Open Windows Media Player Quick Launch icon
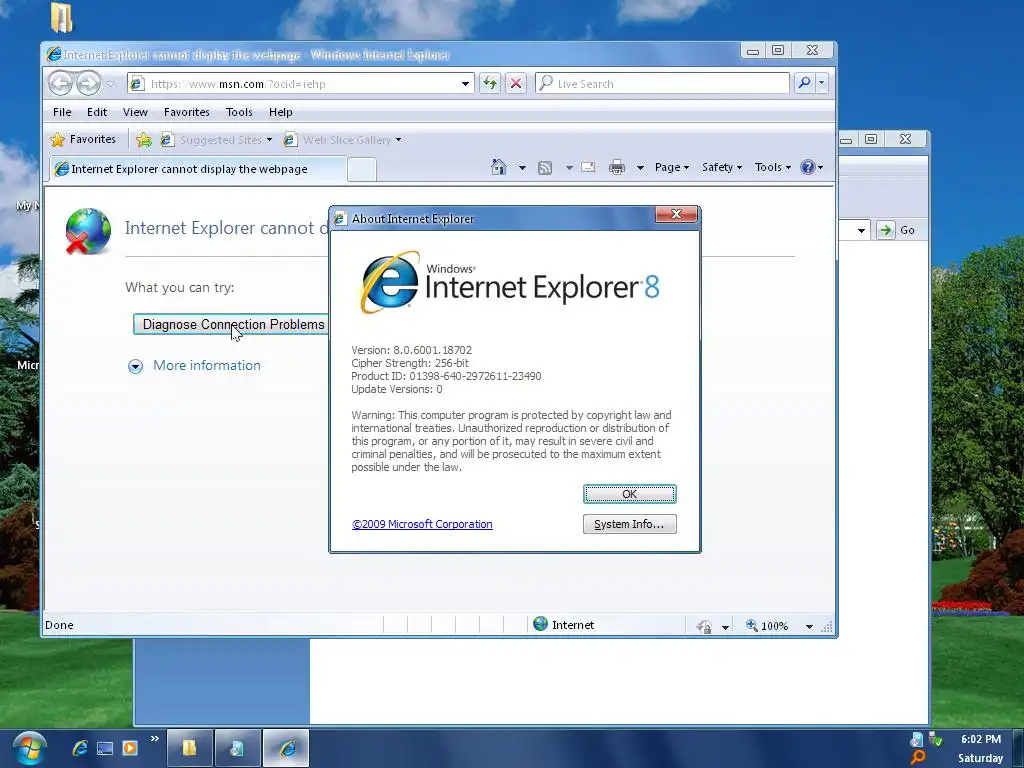Viewport: 1024px width, 768px height. point(130,748)
